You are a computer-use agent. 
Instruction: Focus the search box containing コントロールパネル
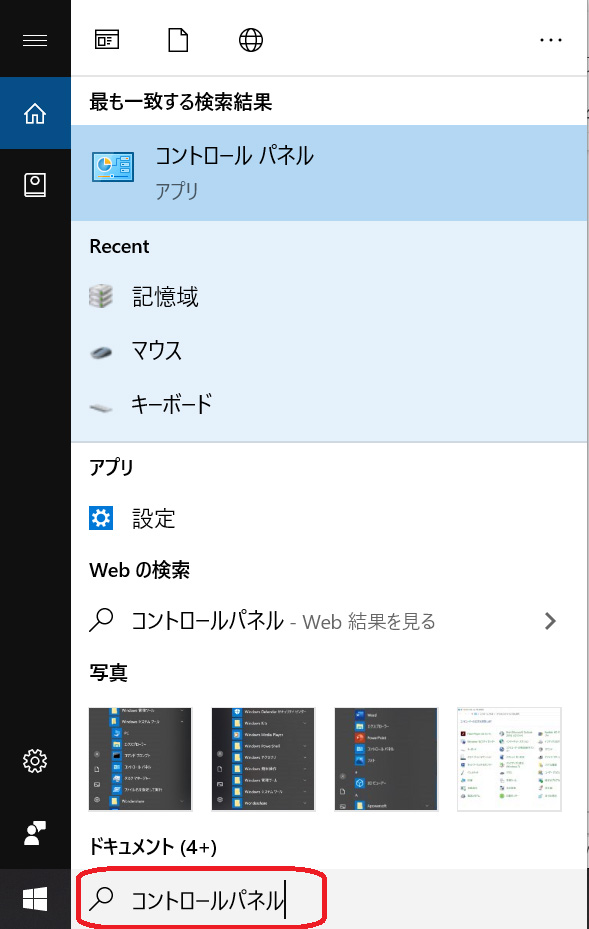point(329,899)
